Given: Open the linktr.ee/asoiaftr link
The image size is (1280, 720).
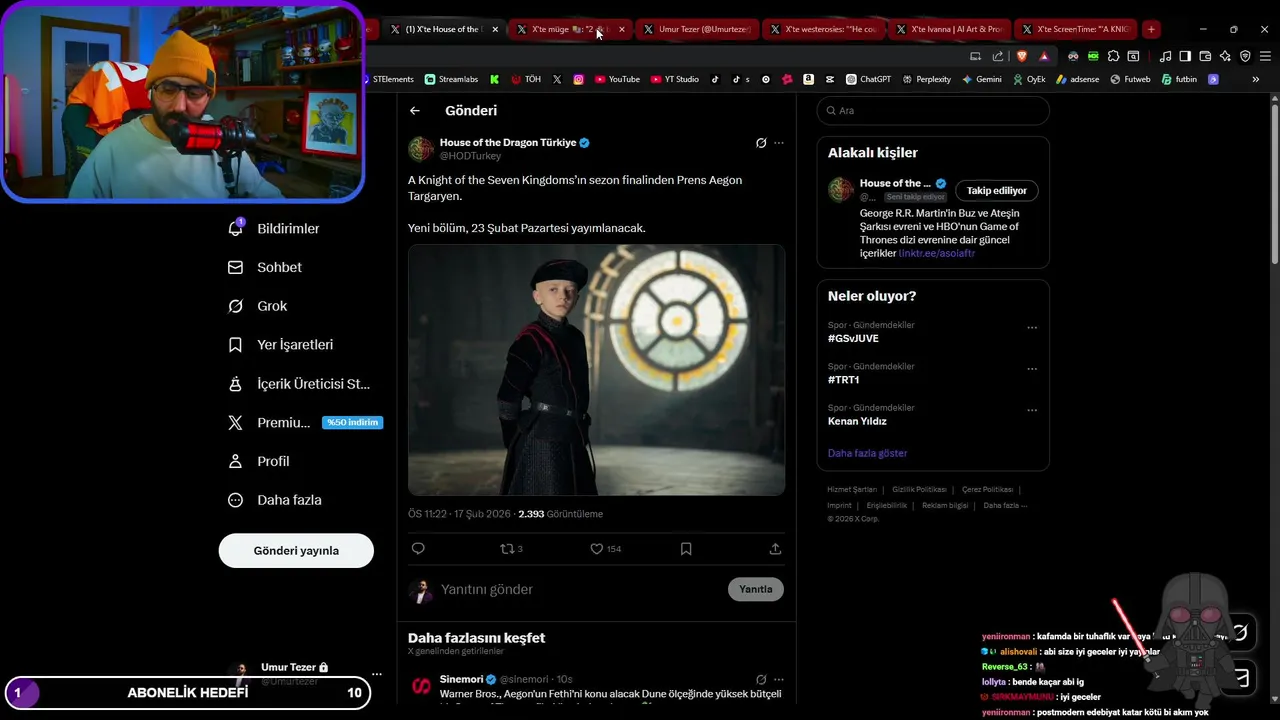Looking at the screenshot, I should point(937,254).
